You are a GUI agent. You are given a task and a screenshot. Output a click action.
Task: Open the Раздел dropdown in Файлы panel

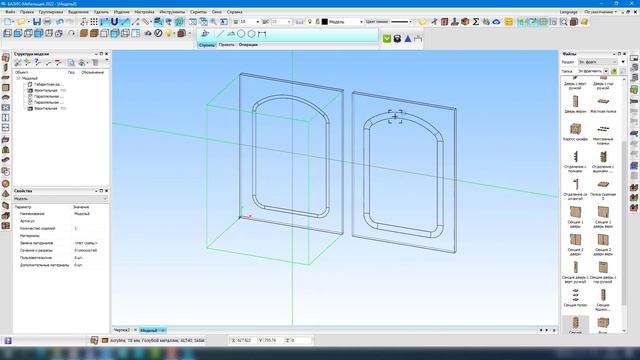598,62
